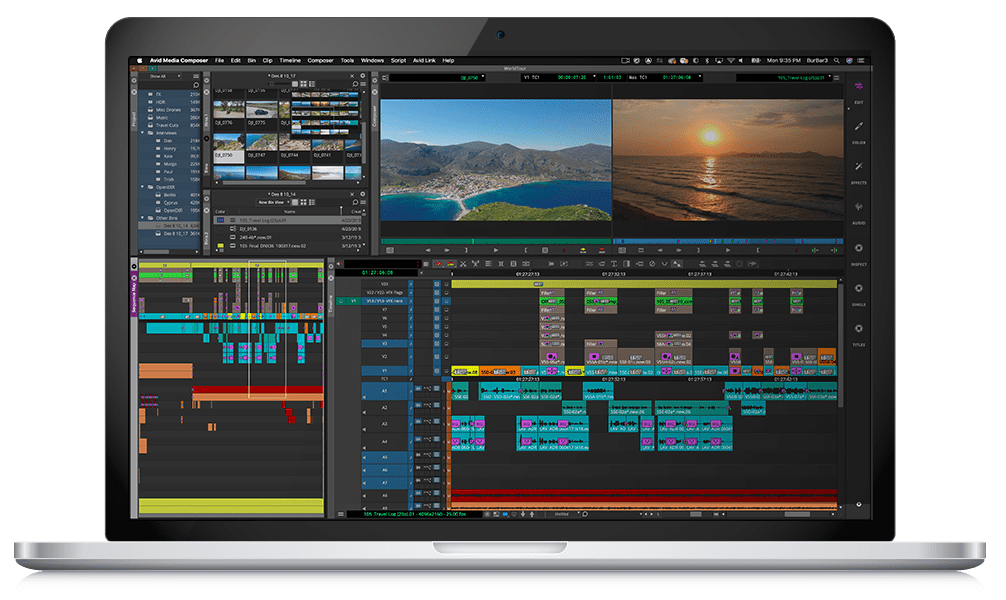1006x600 pixels.
Task: Toggle the slash sync-lock in the V6 row
Action: click(x=411, y=318)
